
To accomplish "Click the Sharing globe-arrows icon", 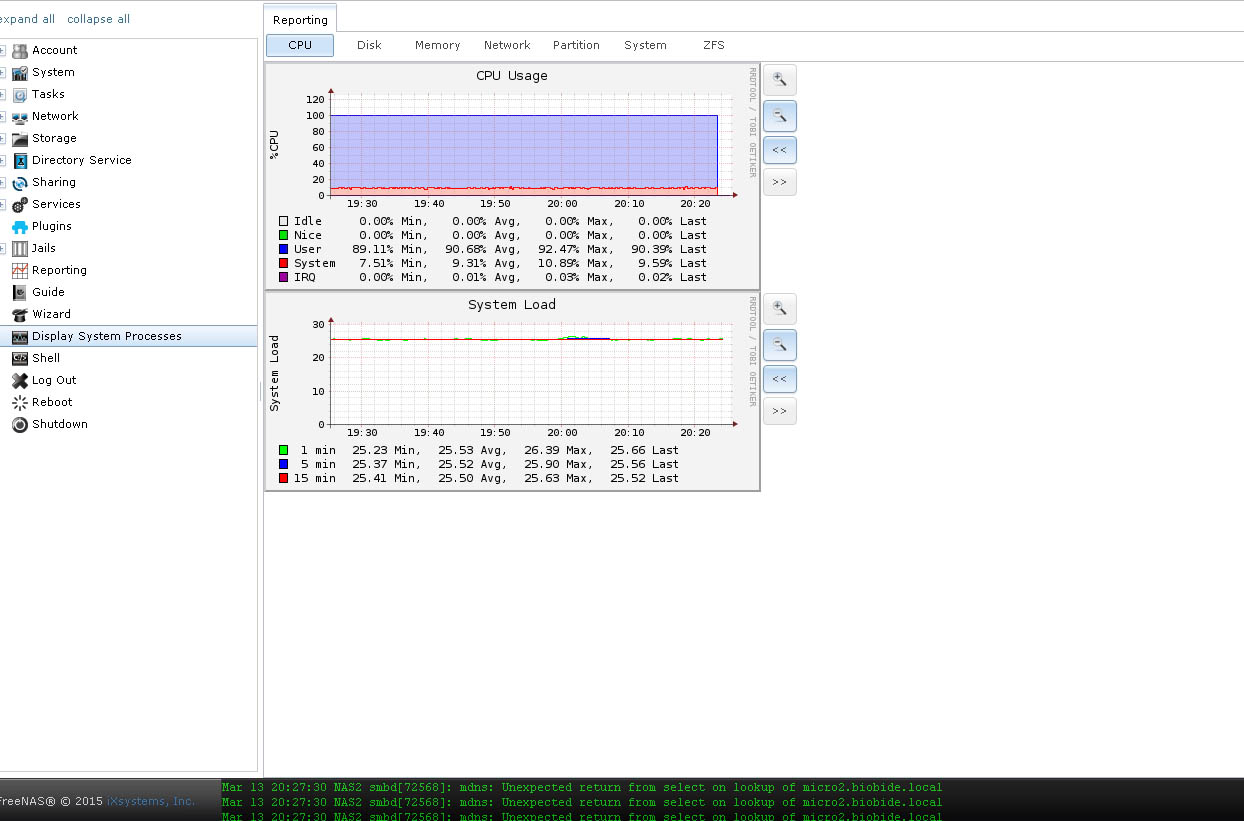I will 20,182.
